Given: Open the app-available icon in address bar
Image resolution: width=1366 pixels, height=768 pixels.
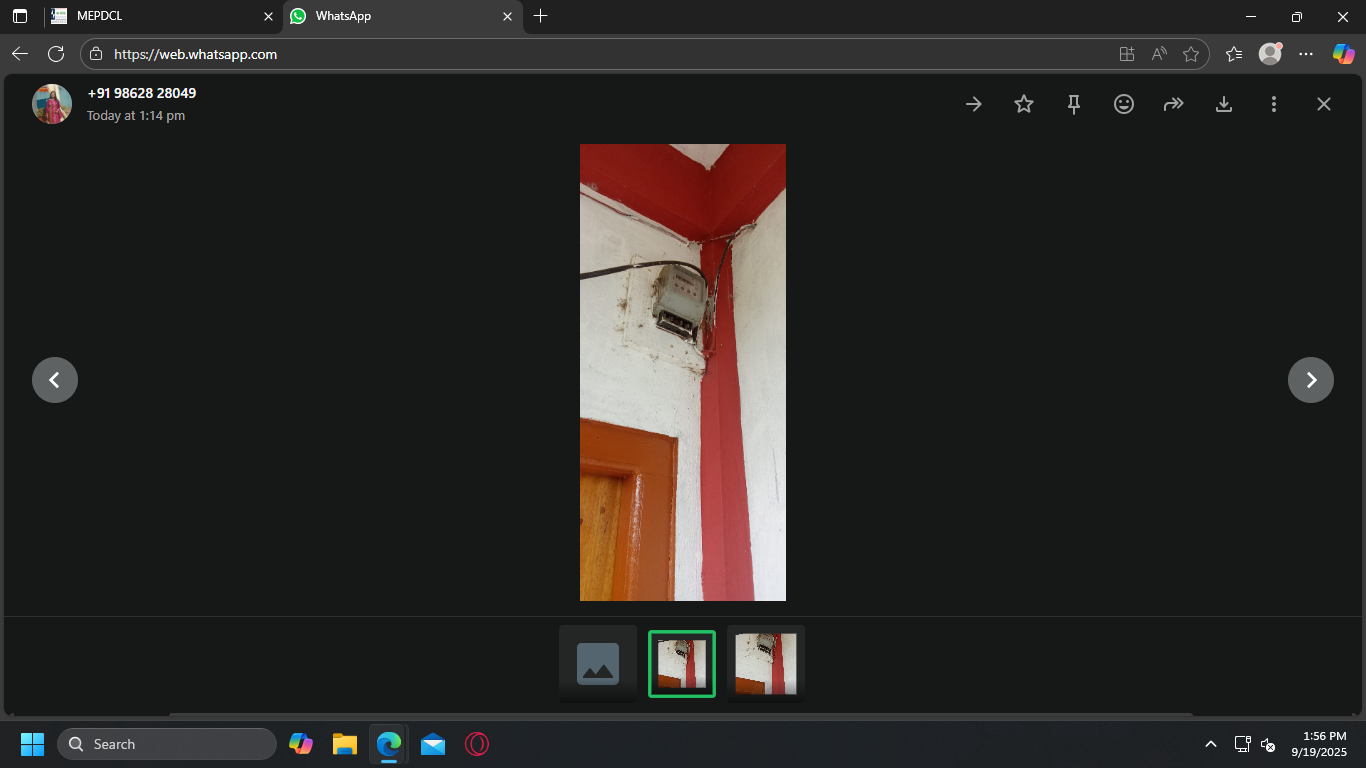Looking at the screenshot, I should (x=1127, y=54).
